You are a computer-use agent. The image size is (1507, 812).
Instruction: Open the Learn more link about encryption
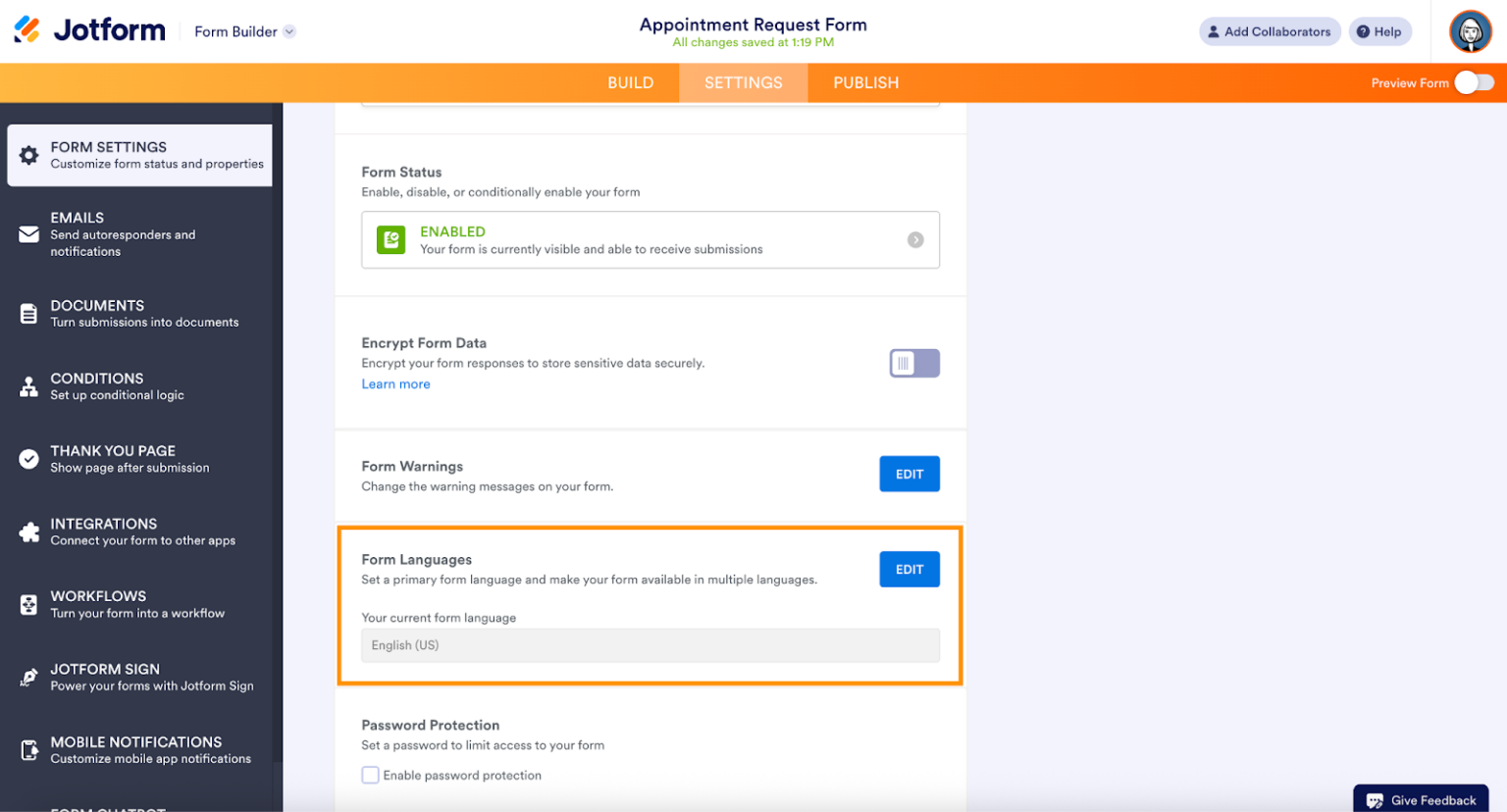(x=395, y=383)
